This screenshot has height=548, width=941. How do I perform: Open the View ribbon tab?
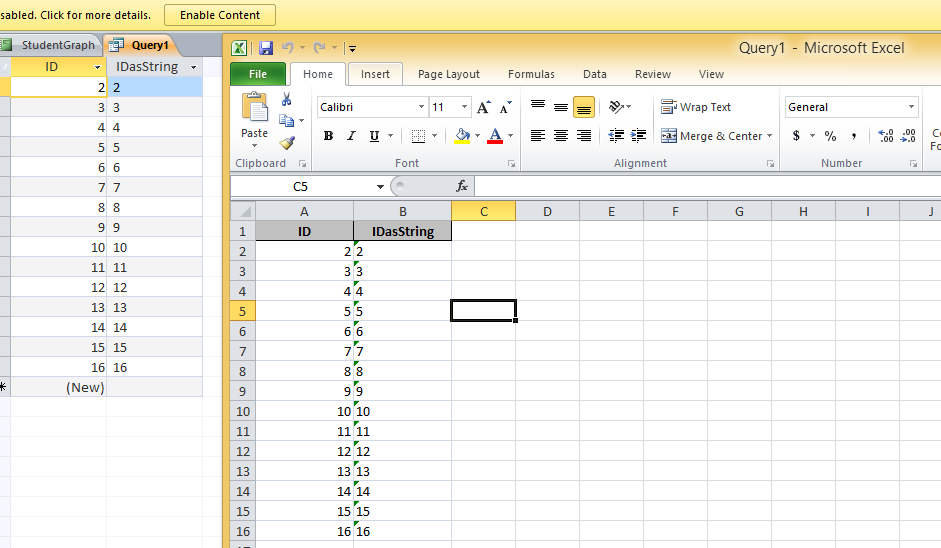click(x=711, y=74)
